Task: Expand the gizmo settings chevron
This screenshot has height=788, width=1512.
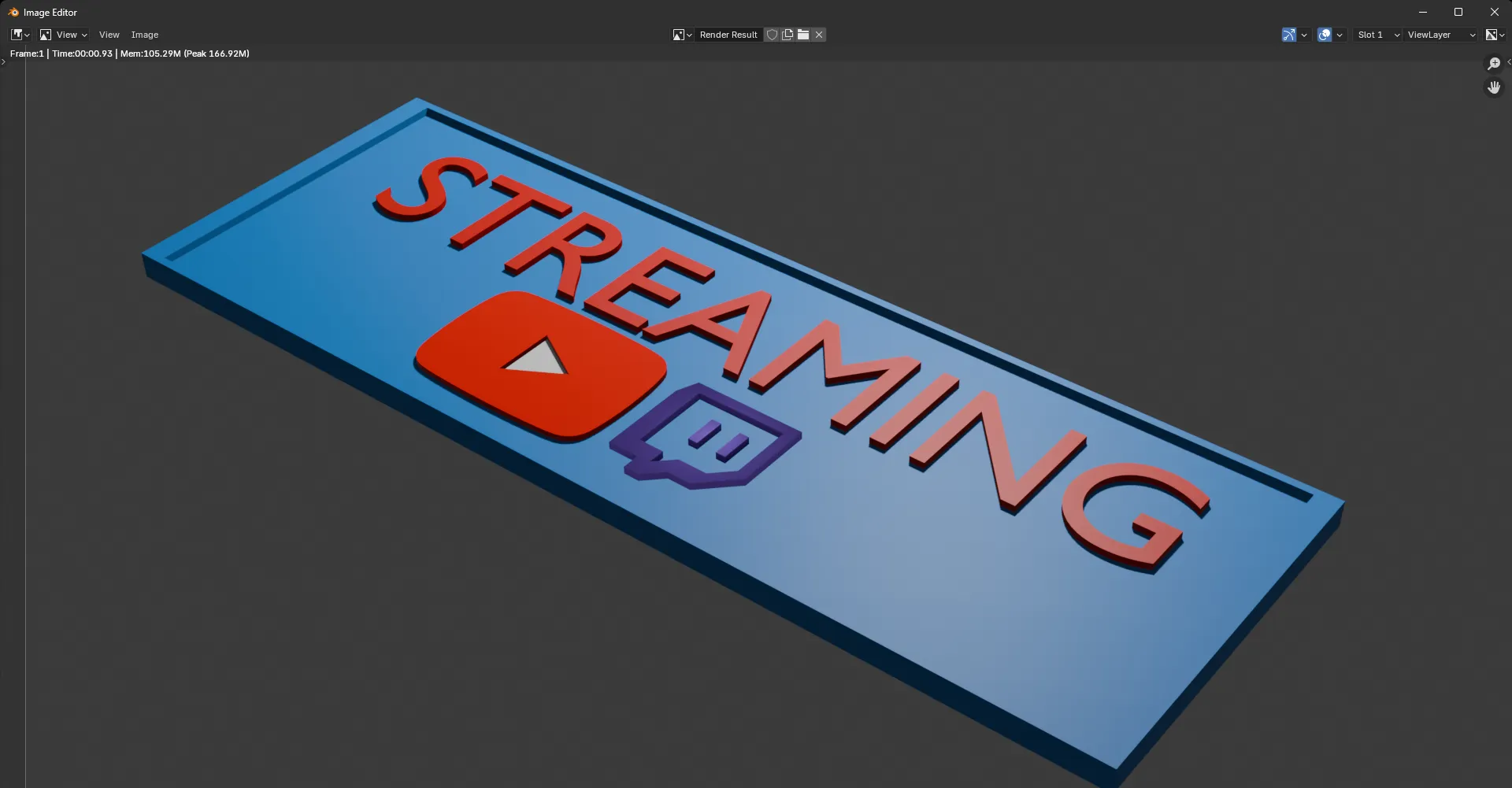Action: coord(1304,35)
